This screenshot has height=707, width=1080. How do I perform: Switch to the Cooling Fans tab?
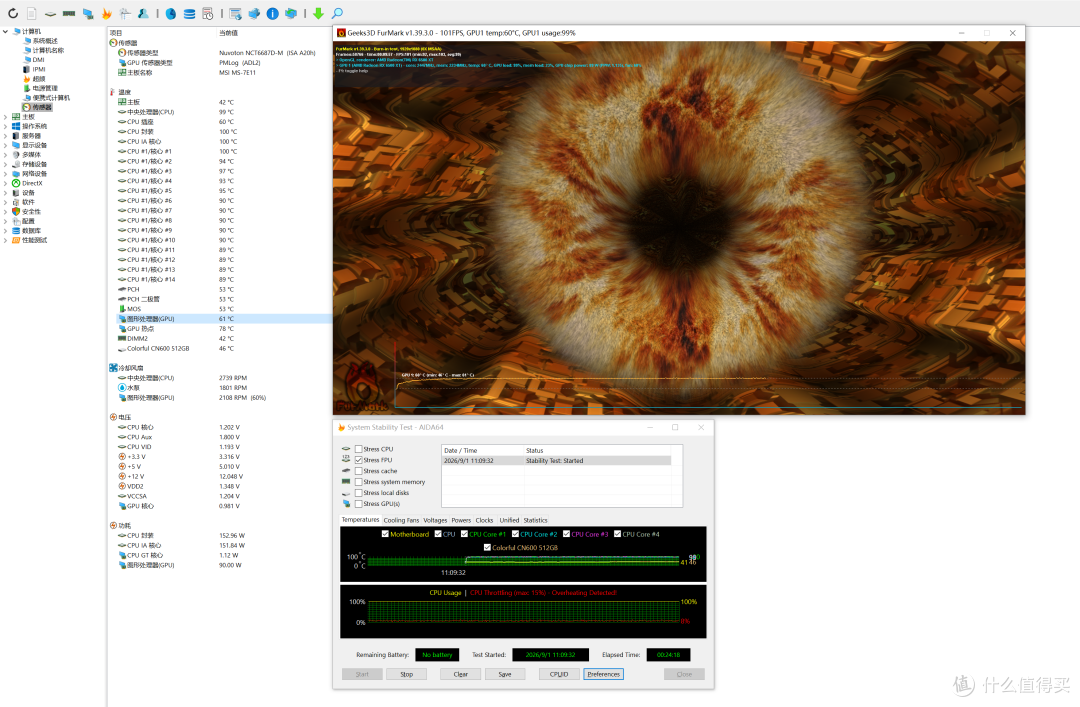coord(401,520)
